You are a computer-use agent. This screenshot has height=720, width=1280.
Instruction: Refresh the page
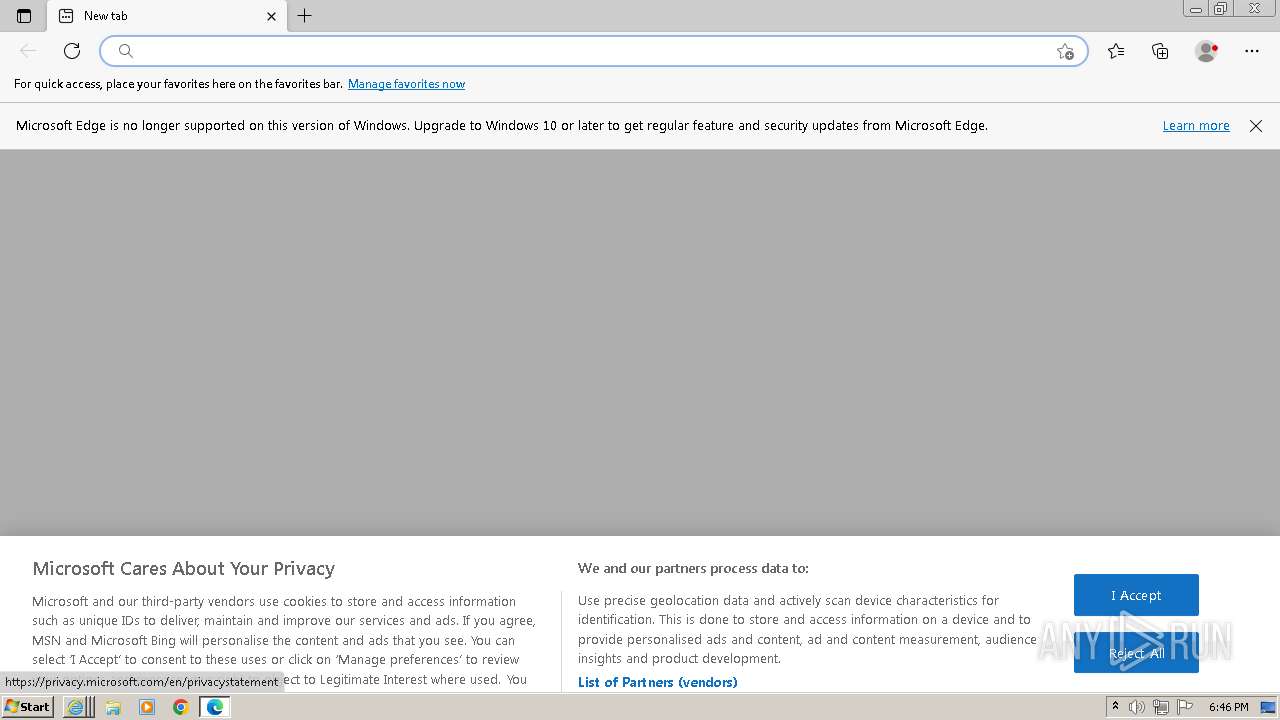coord(72,51)
